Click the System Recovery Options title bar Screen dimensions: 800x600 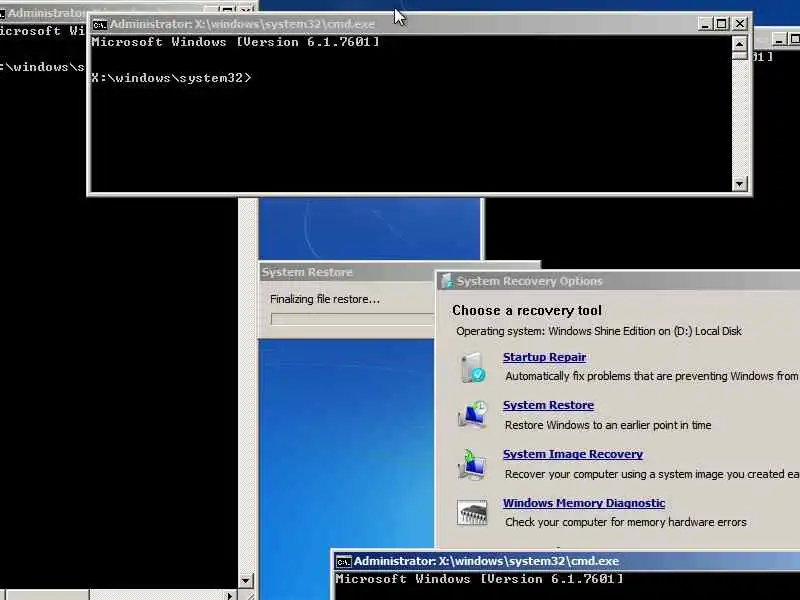619,281
